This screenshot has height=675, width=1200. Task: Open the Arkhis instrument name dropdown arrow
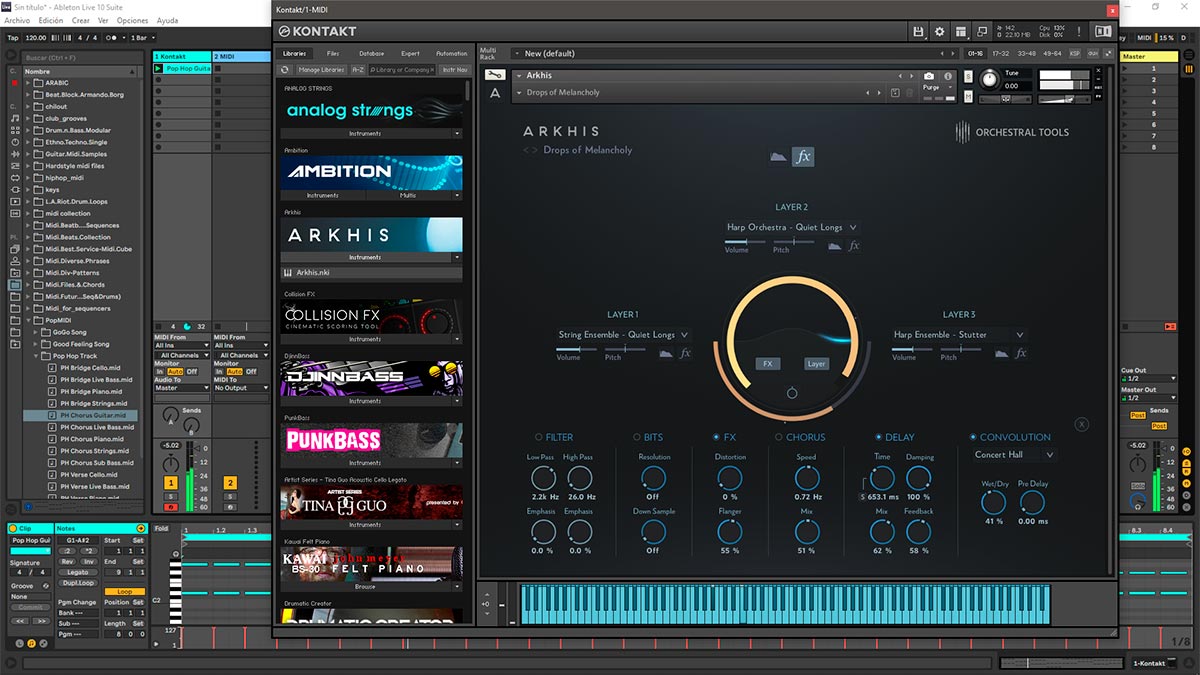pyautogui.click(x=519, y=76)
